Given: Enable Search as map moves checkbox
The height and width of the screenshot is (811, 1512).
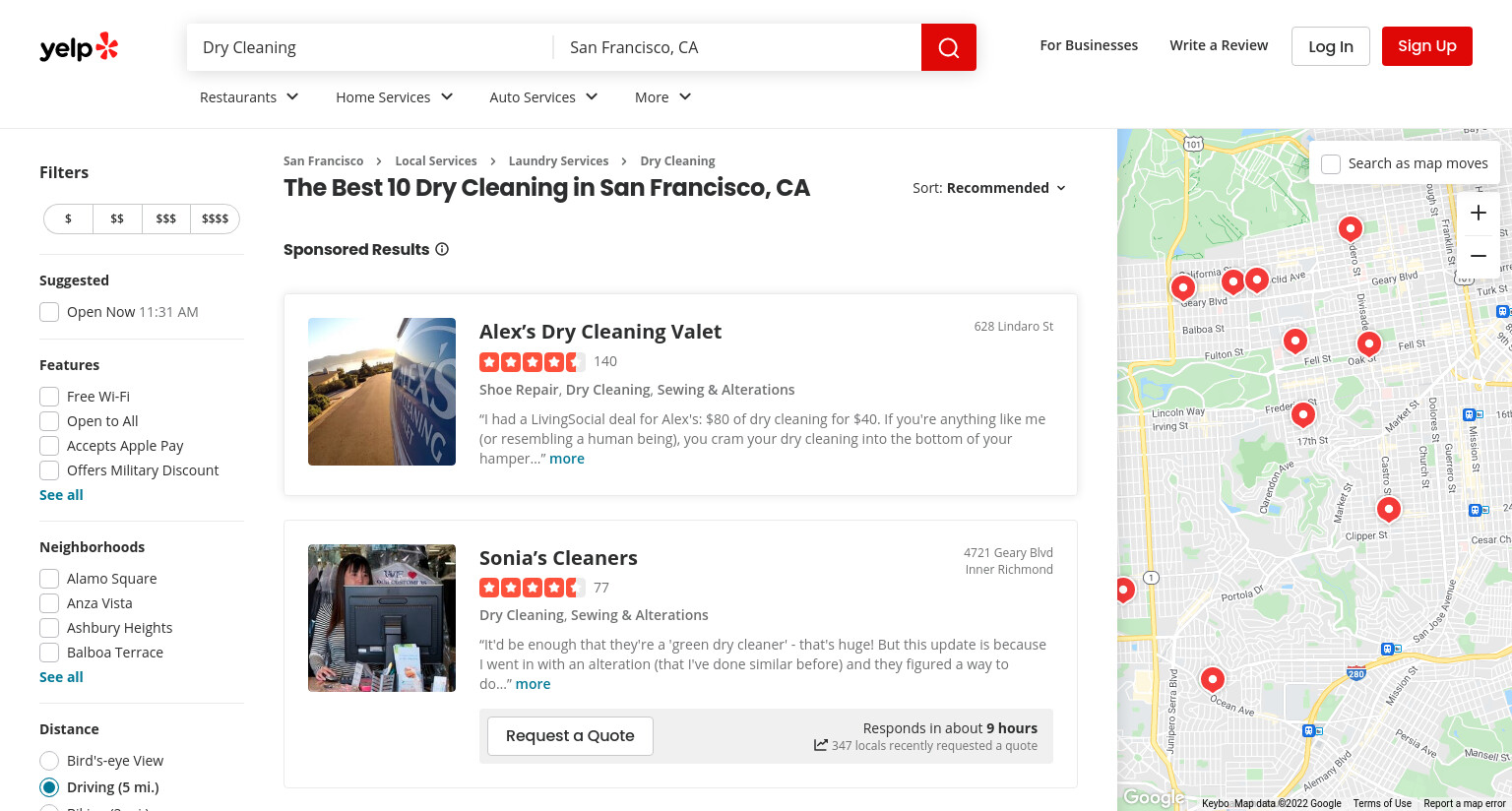Looking at the screenshot, I should tap(1331, 163).
